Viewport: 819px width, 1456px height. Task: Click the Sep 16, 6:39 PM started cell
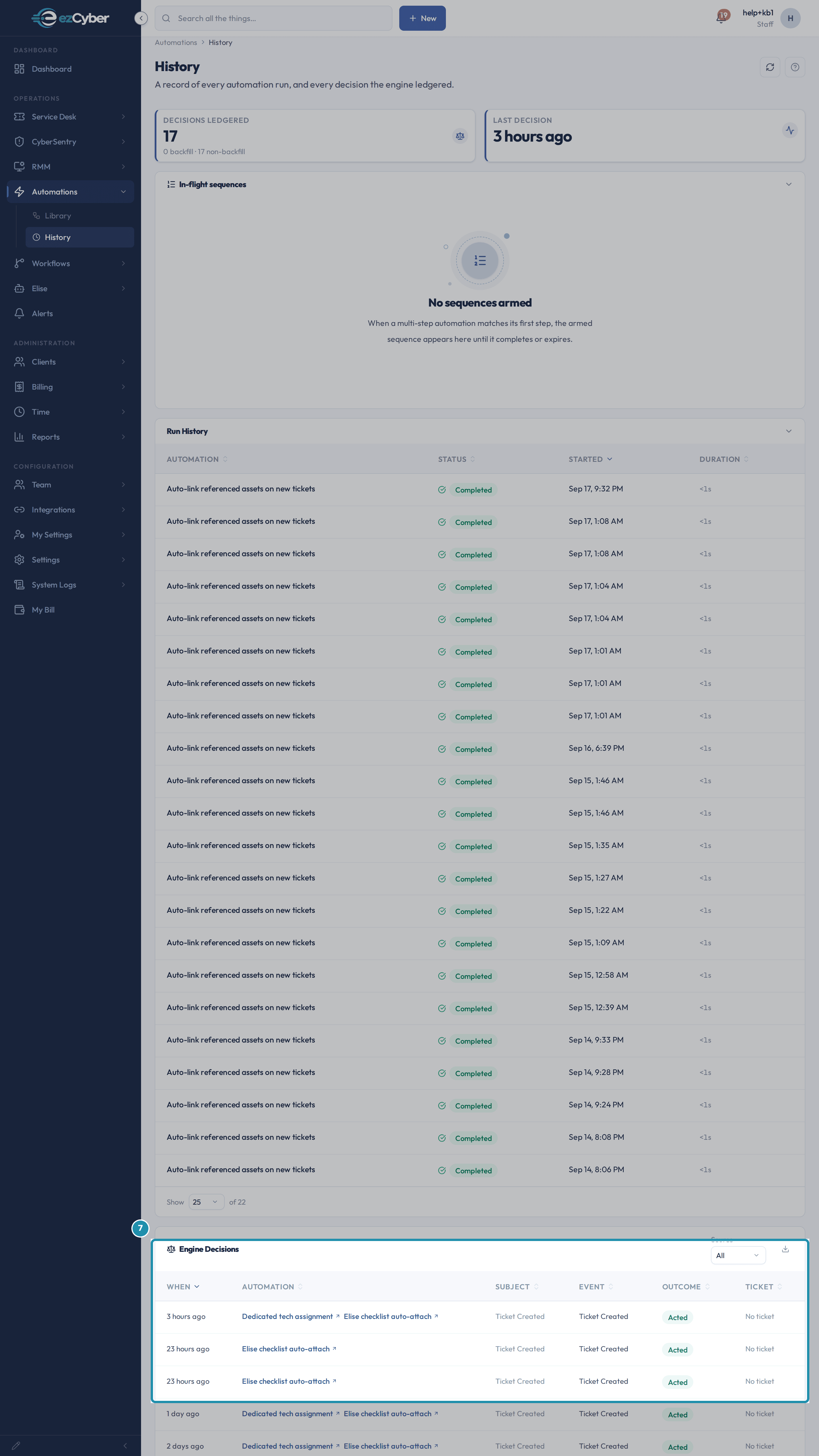(596, 748)
